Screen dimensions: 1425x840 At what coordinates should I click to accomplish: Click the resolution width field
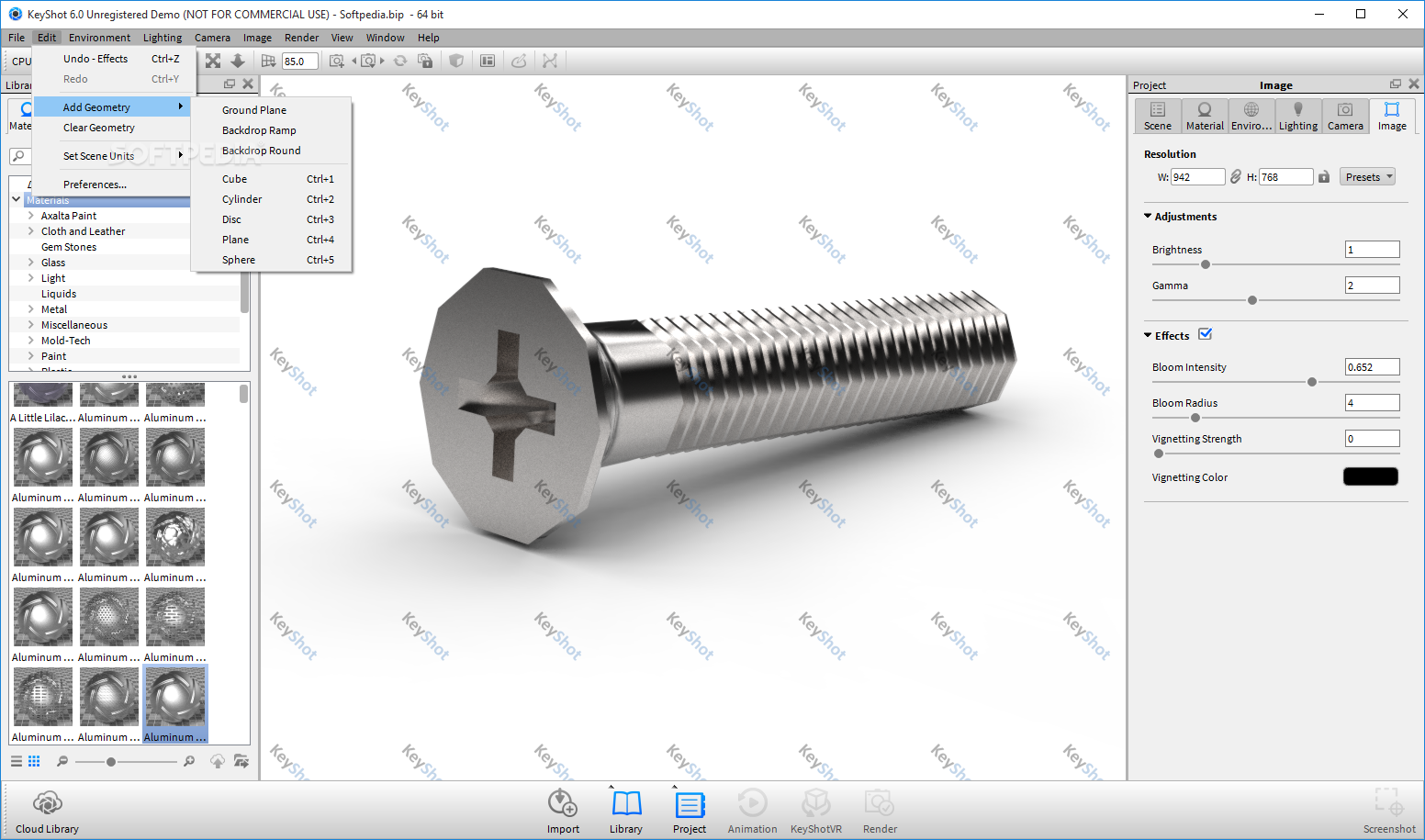1197,176
